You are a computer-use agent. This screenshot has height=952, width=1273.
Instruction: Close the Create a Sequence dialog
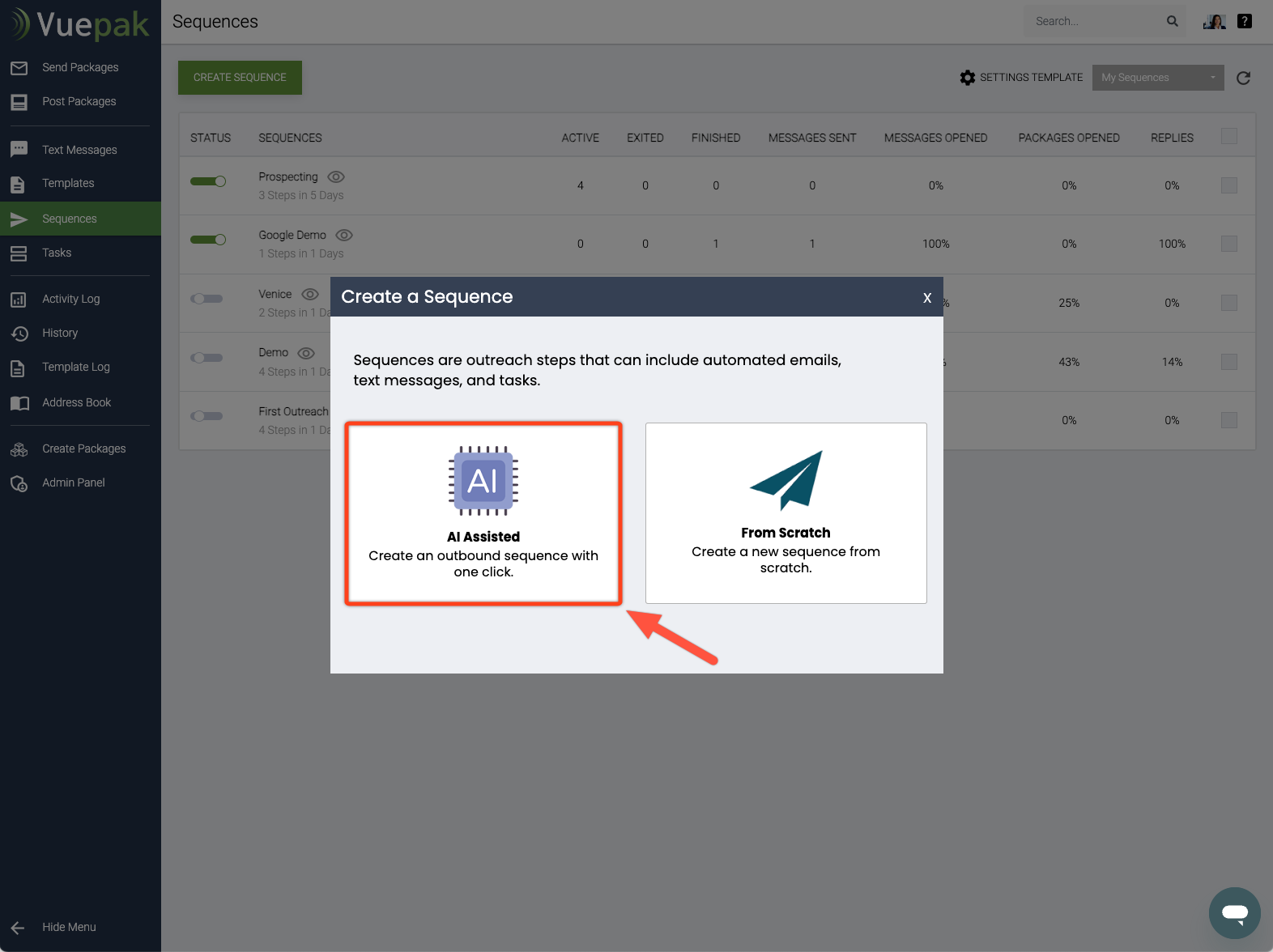(x=927, y=298)
